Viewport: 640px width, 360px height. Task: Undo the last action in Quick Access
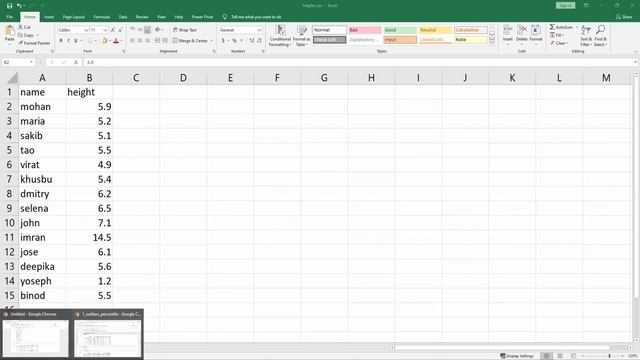pos(19,6)
